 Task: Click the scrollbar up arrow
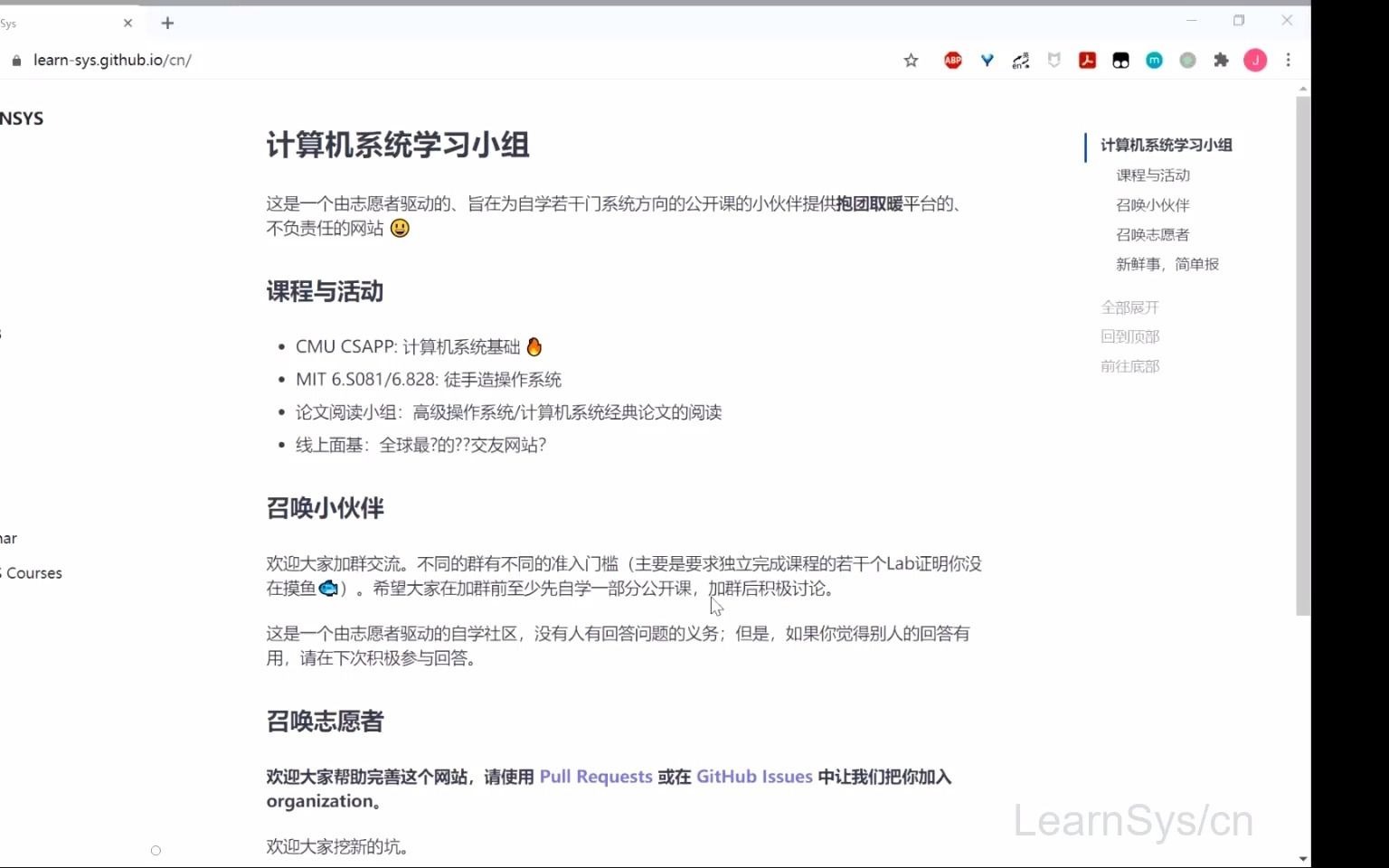pyautogui.click(x=1303, y=89)
